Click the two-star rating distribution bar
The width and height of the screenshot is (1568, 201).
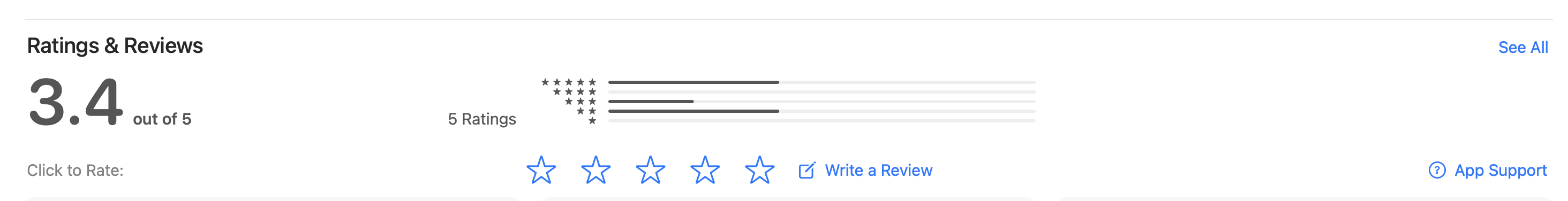click(821, 111)
